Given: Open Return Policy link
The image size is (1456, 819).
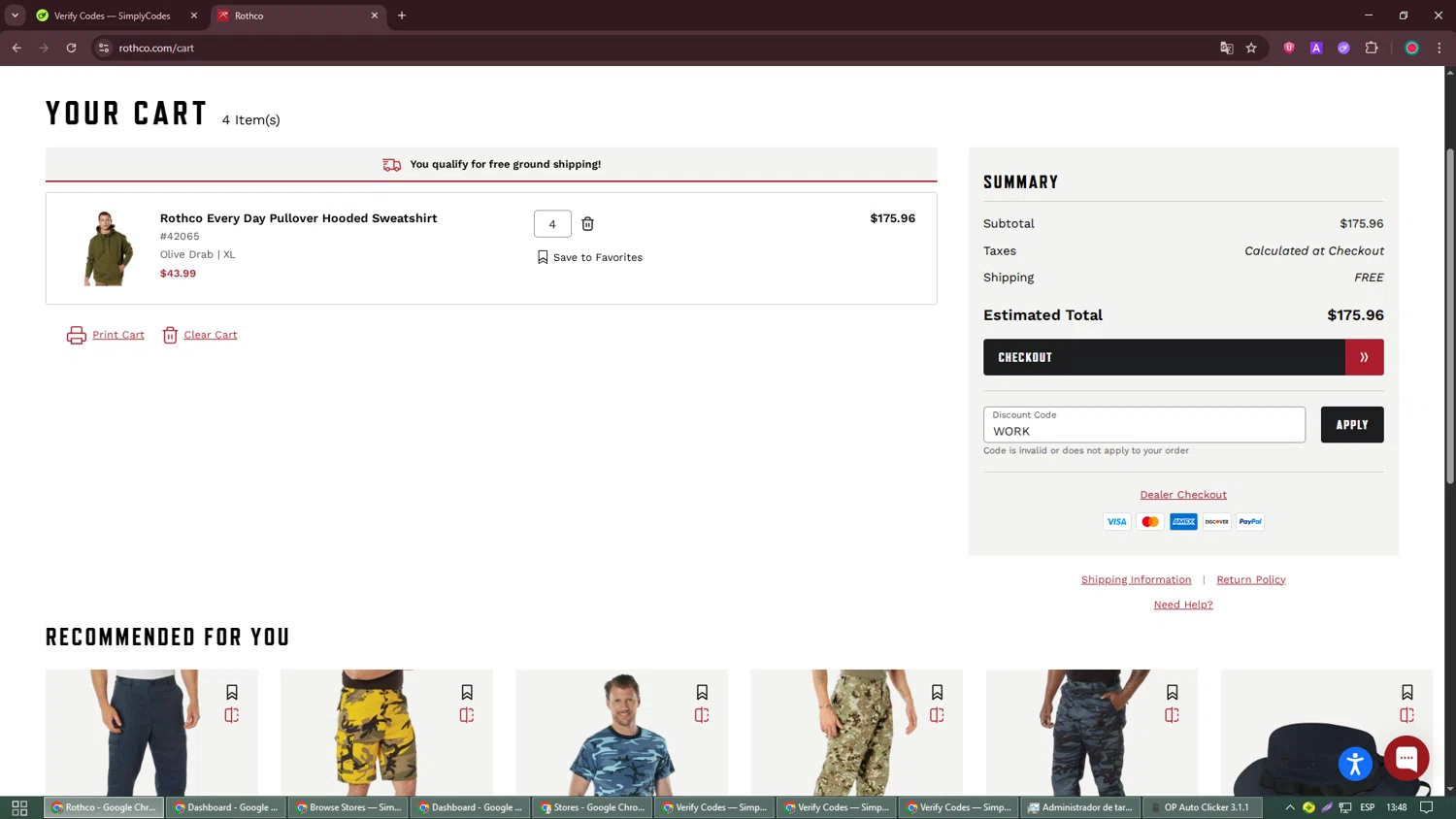Looking at the screenshot, I should (x=1250, y=579).
